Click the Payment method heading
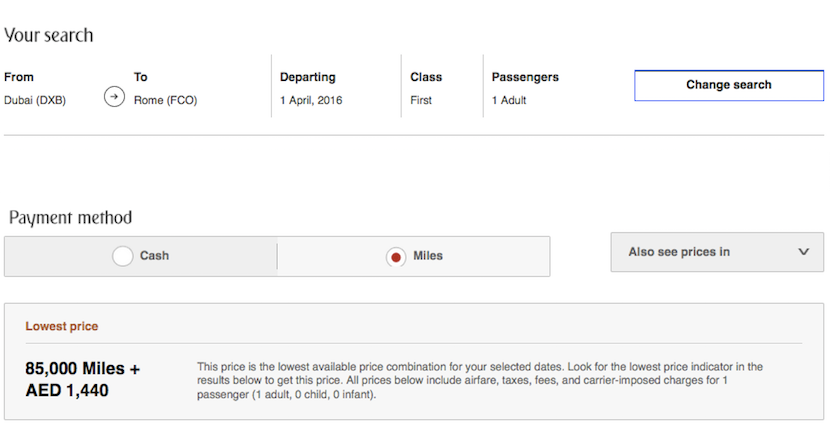 pyautogui.click(x=70, y=218)
